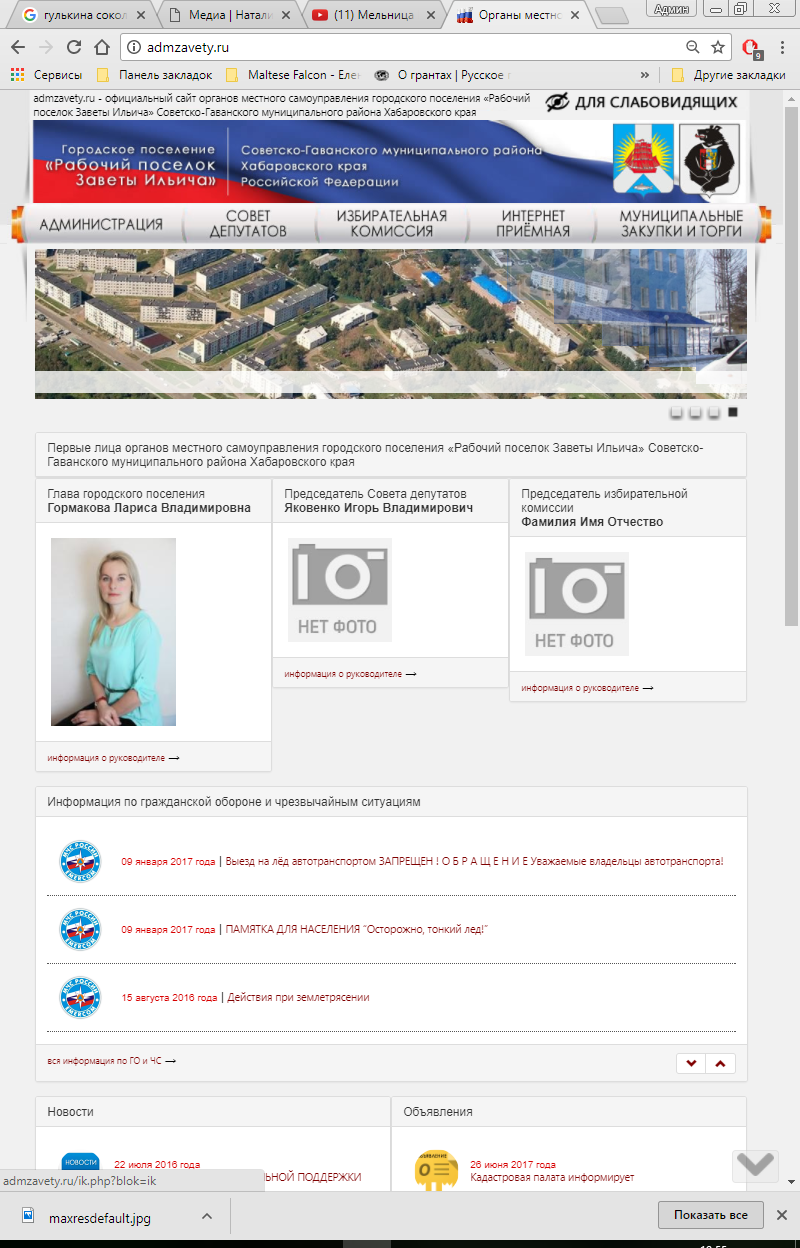Image resolution: width=800 pixels, height=1248 pixels.
Task: Open Opera extension icon in toolbar
Action: 752,47
